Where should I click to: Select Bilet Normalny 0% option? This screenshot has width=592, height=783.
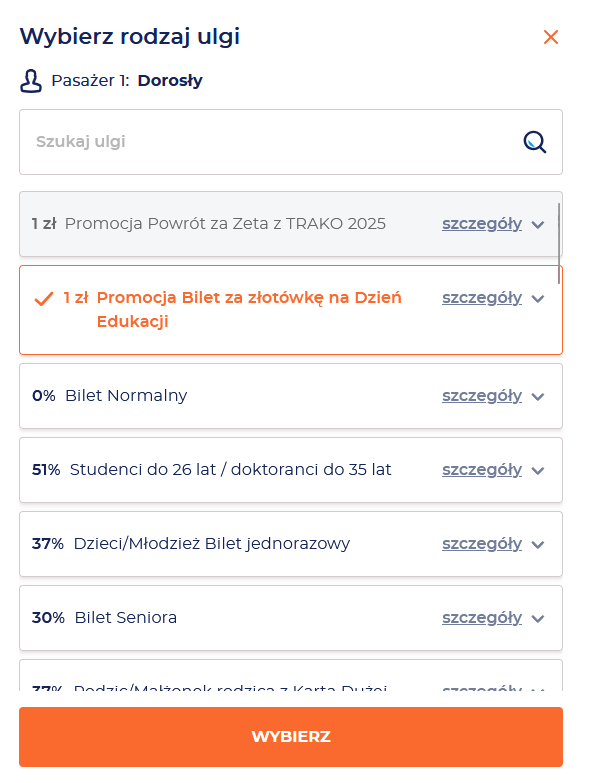pyautogui.click(x=291, y=396)
